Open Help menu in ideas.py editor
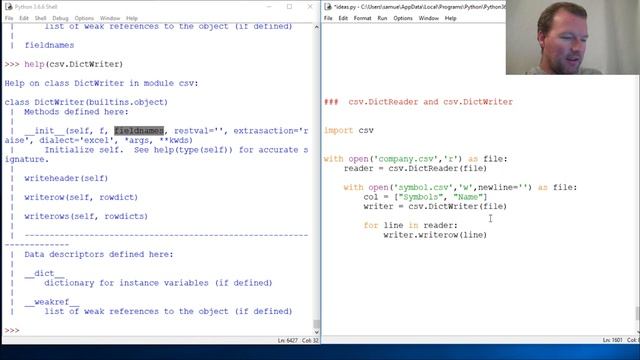 click(451, 18)
